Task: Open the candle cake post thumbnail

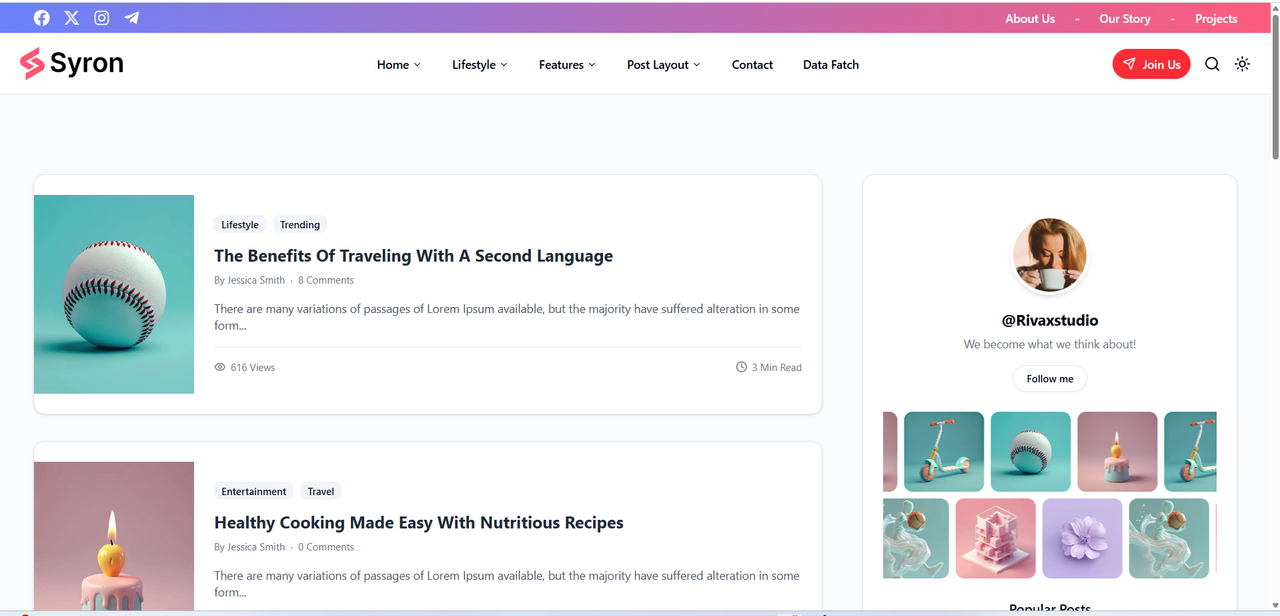Action: [114, 536]
